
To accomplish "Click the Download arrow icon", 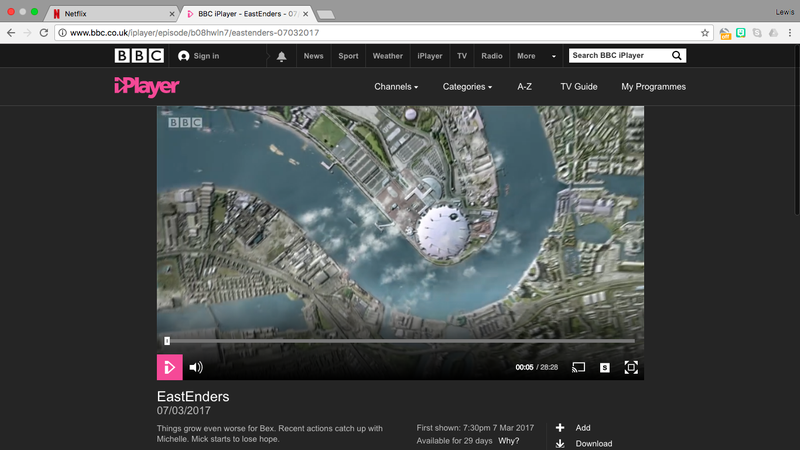I will click(560, 443).
